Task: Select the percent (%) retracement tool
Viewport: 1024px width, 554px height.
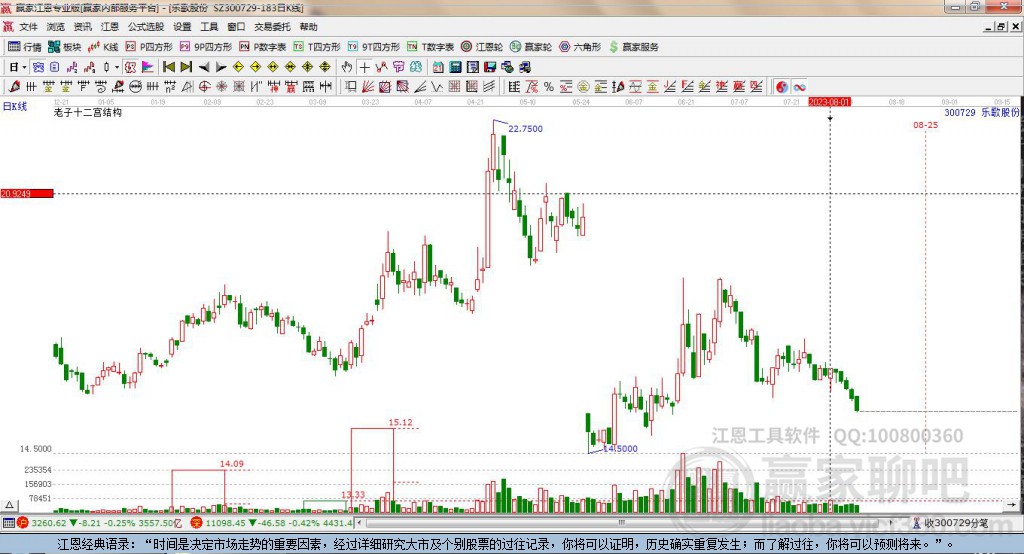Action: tap(549, 86)
